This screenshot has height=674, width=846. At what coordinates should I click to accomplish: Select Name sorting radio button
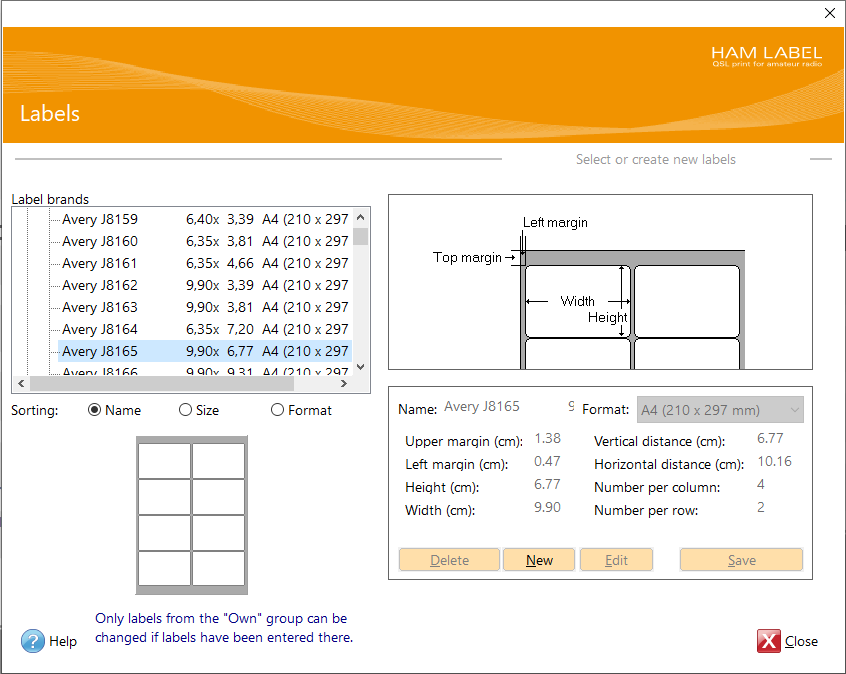(94, 410)
